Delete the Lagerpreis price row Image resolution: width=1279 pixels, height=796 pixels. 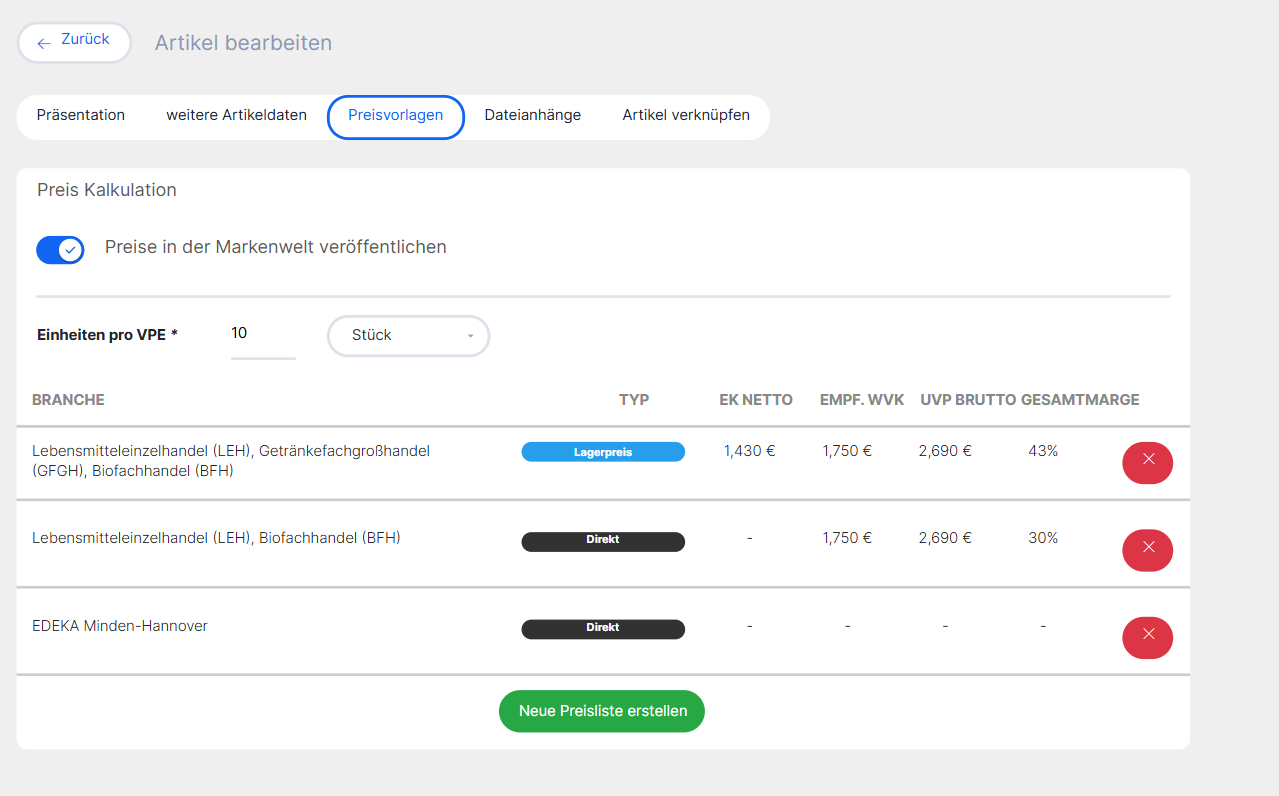(1147, 462)
